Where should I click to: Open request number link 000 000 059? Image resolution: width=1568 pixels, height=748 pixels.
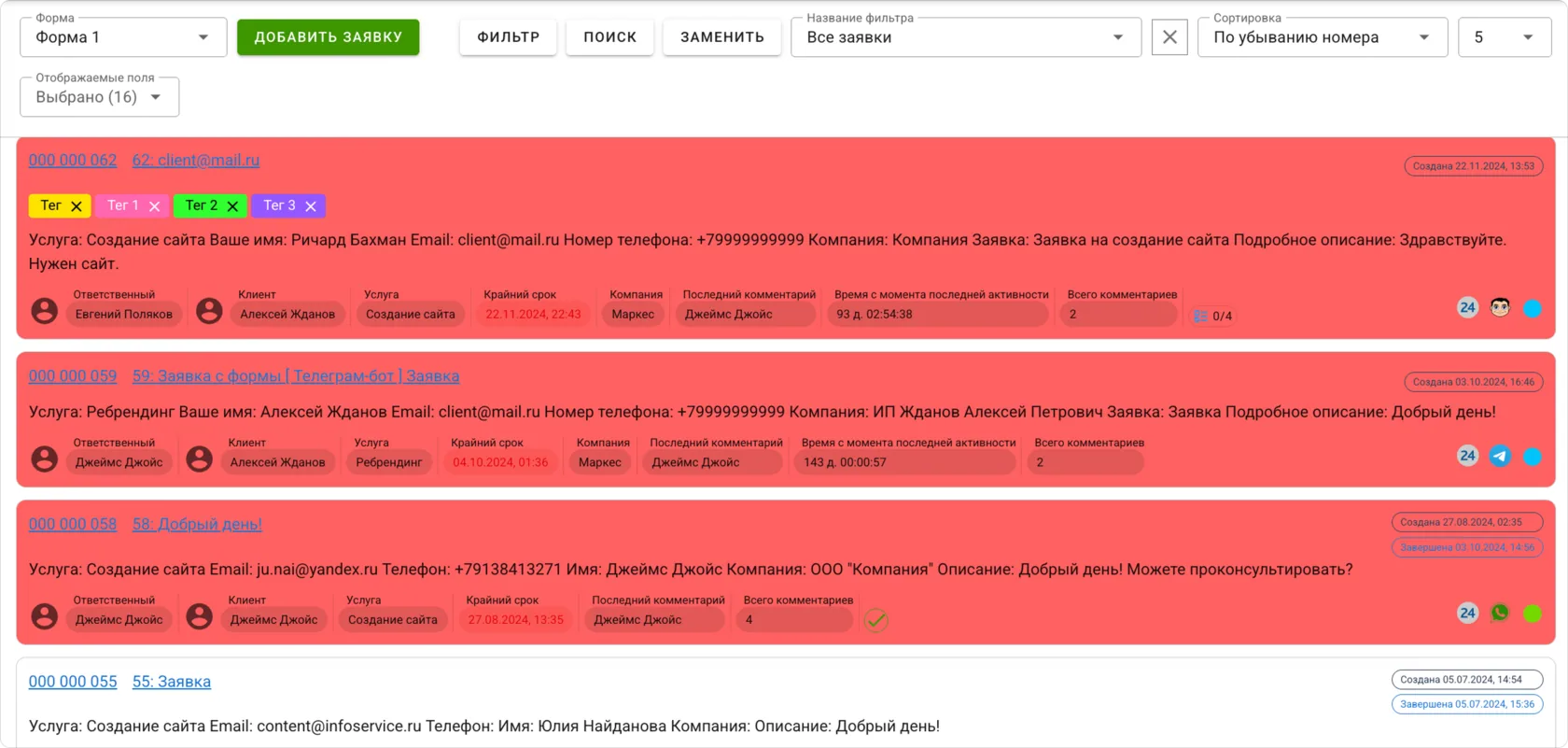coord(73,375)
